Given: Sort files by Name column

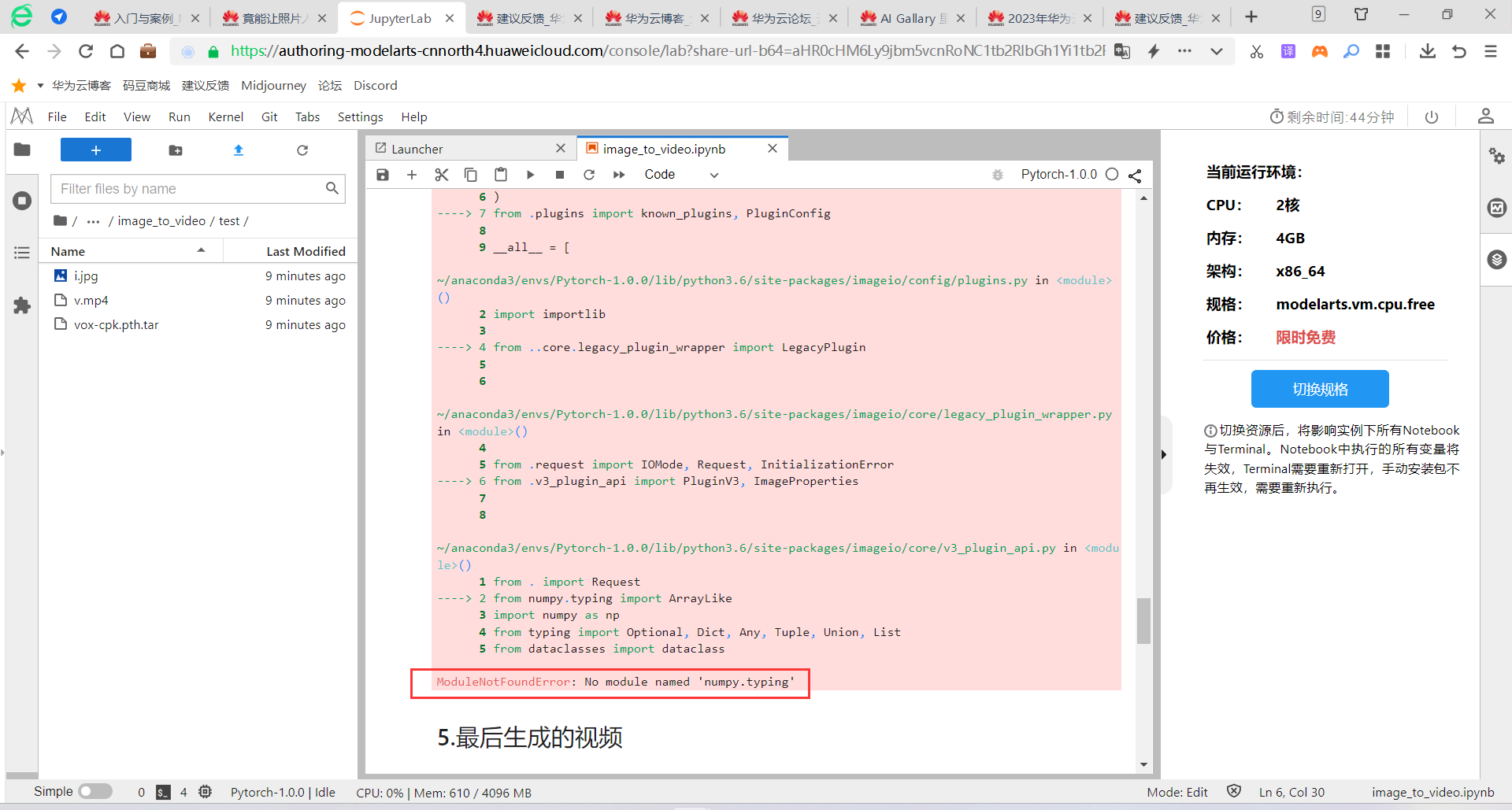Looking at the screenshot, I should click(x=130, y=251).
